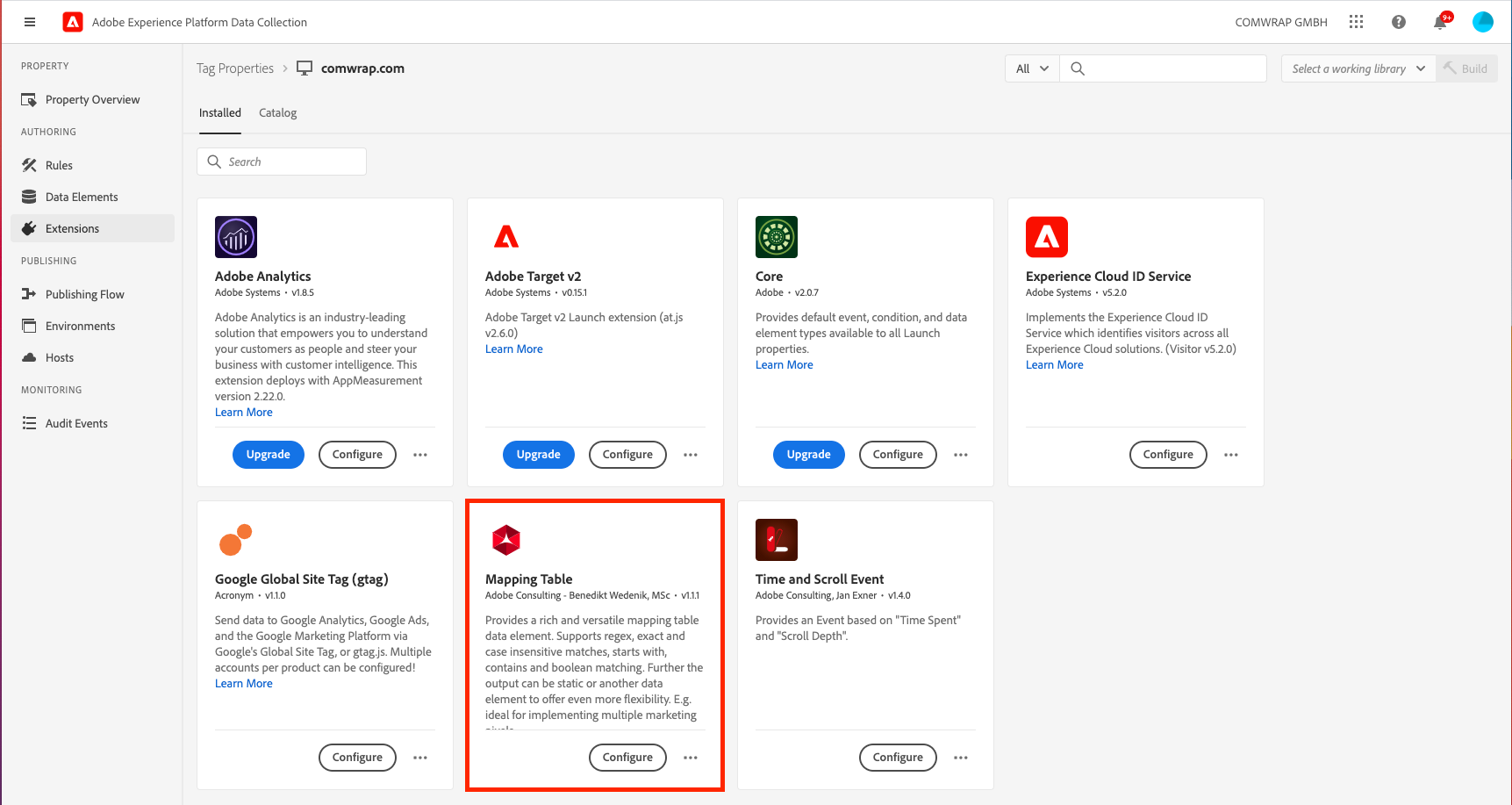Screen dimensions: 1512x805
Task: Open Learn More link for Adobe Analytics
Action: tap(244, 413)
